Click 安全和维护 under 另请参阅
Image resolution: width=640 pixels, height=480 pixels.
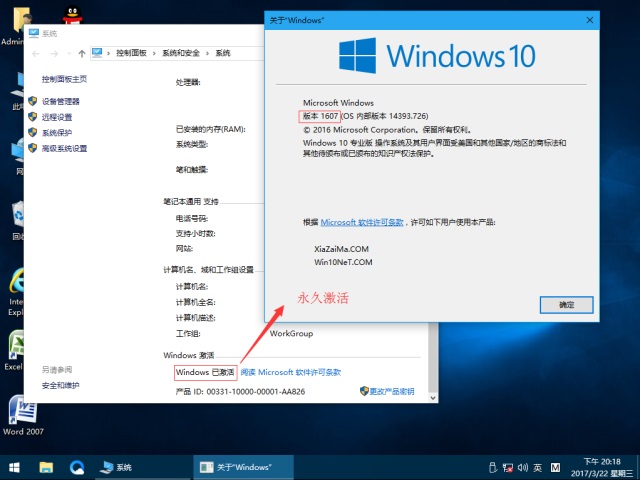click(x=60, y=385)
